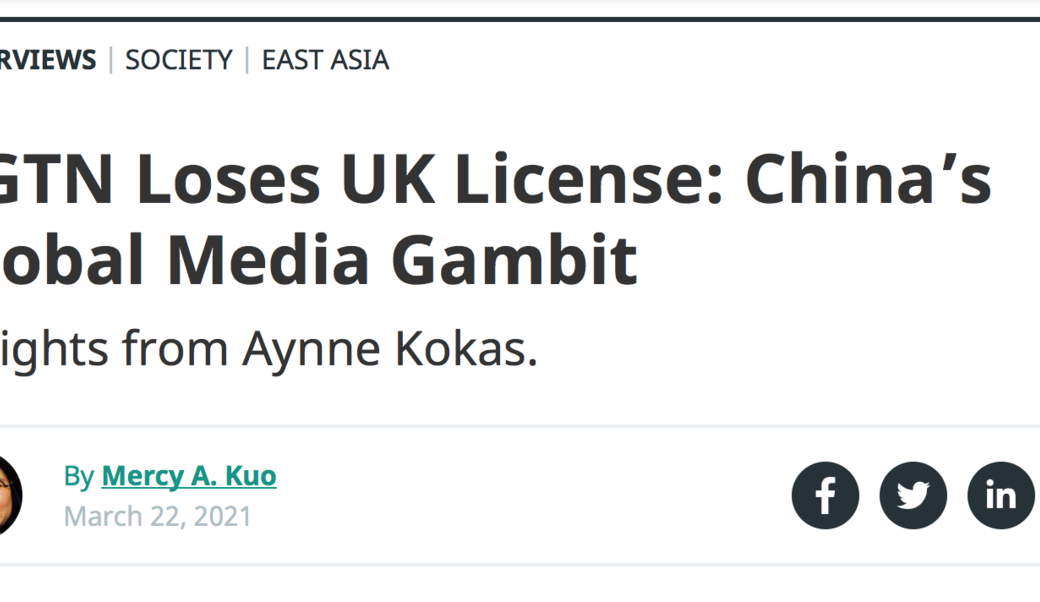Screen dimensions: 1040x602
Task: Click the March 22, 2021 publication date
Action: (x=158, y=516)
